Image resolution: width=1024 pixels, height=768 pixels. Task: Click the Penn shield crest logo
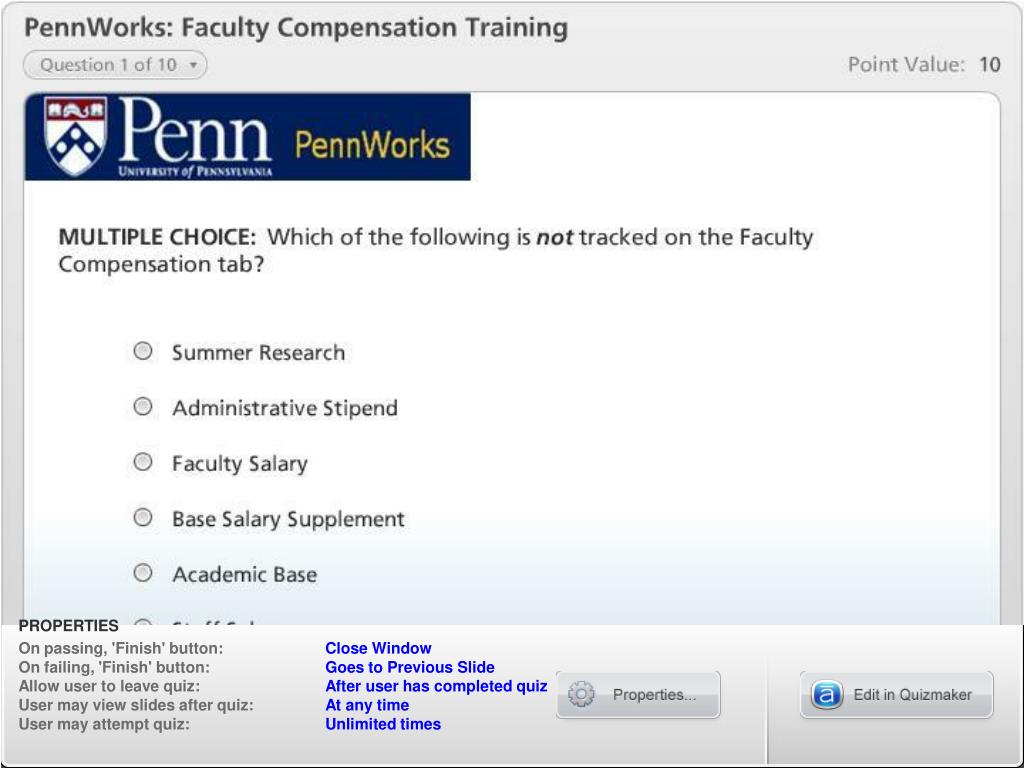pos(75,136)
